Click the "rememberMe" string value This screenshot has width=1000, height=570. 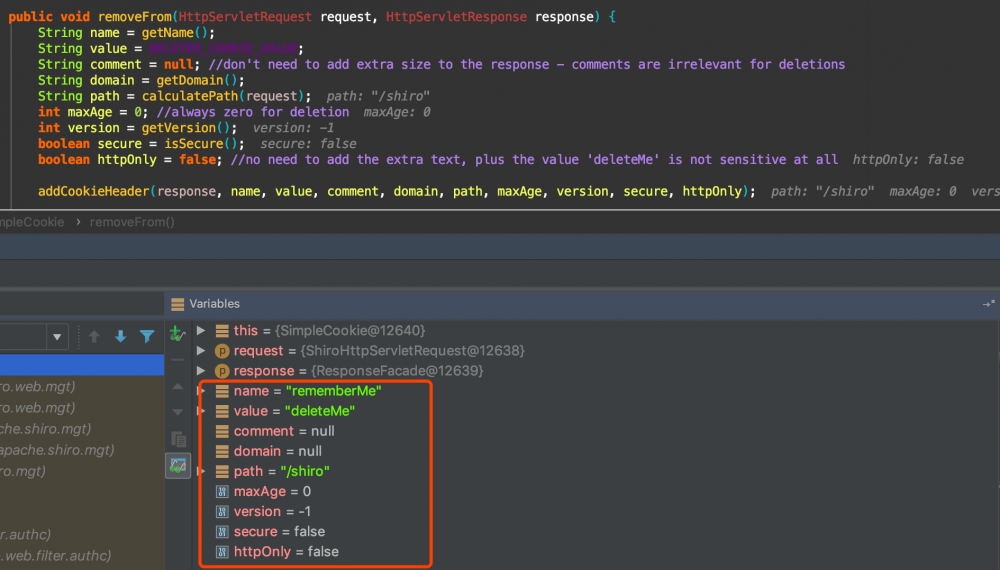[334, 391]
